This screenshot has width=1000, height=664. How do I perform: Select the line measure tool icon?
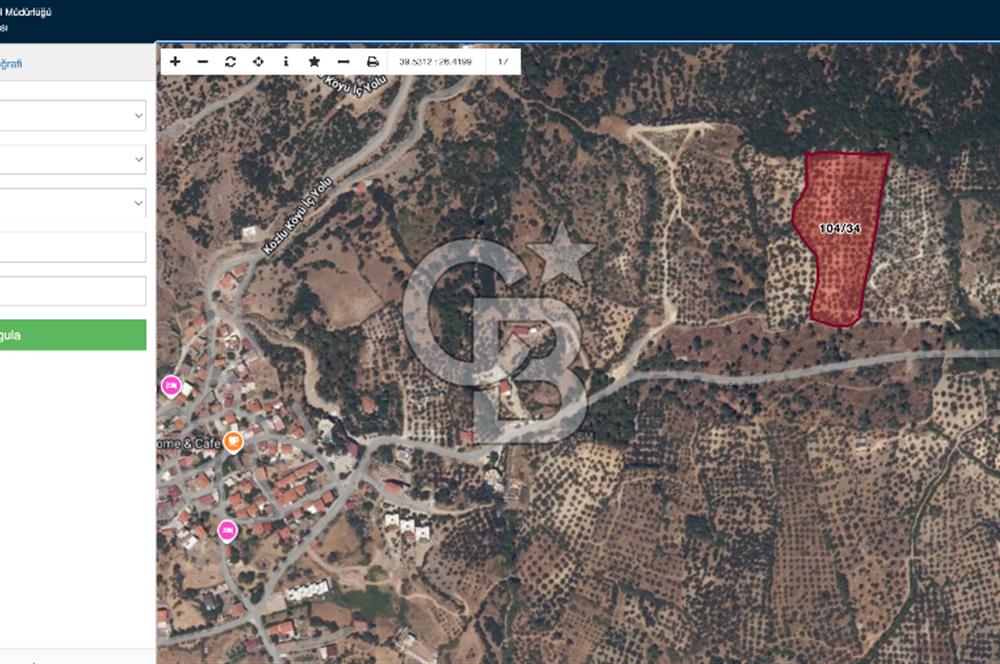click(343, 61)
